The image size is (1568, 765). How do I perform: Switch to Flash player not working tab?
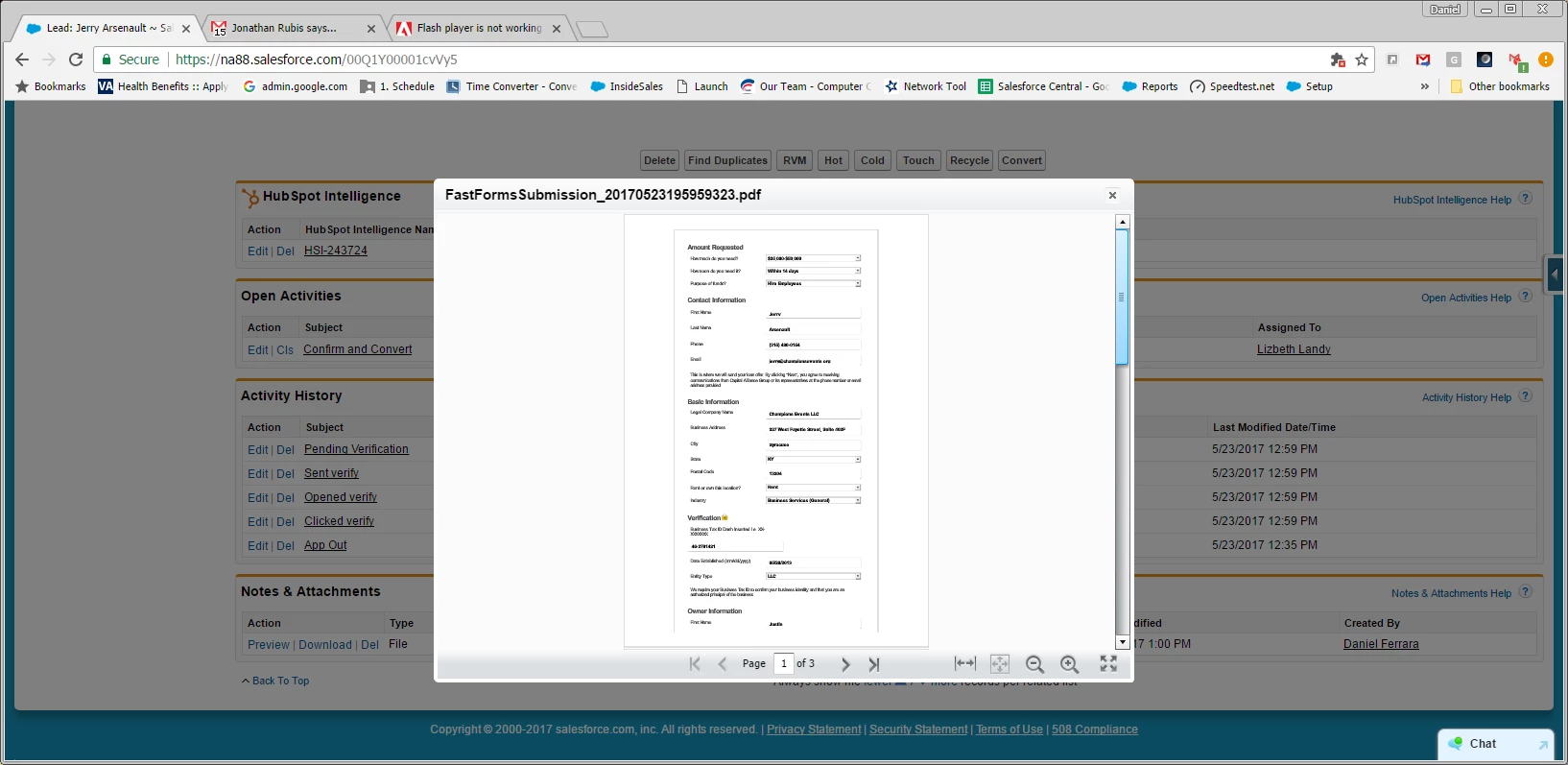pos(479,28)
